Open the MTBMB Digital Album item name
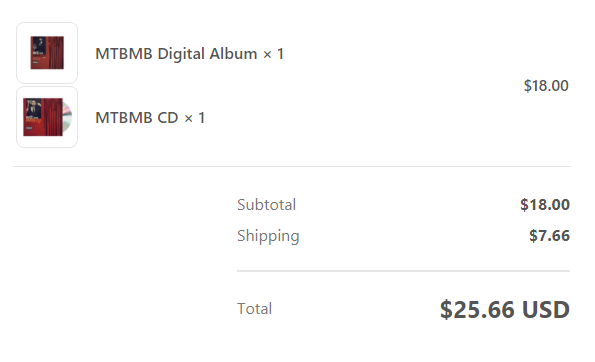This screenshot has width=595, height=362. pos(176,54)
